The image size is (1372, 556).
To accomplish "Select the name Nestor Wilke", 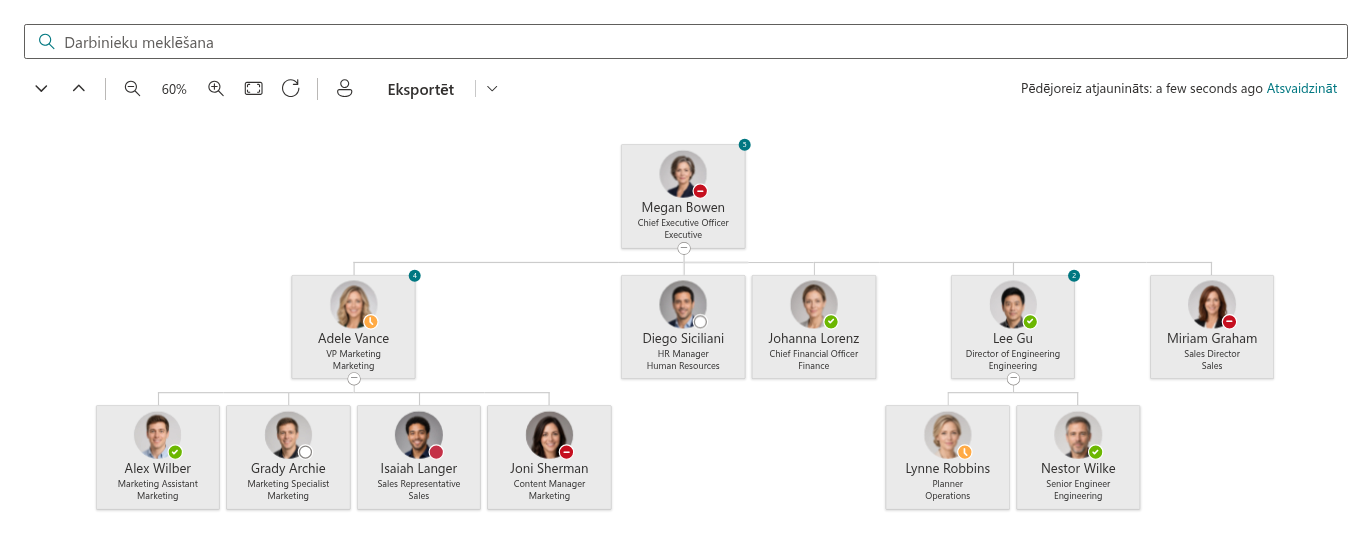I will (1078, 468).
